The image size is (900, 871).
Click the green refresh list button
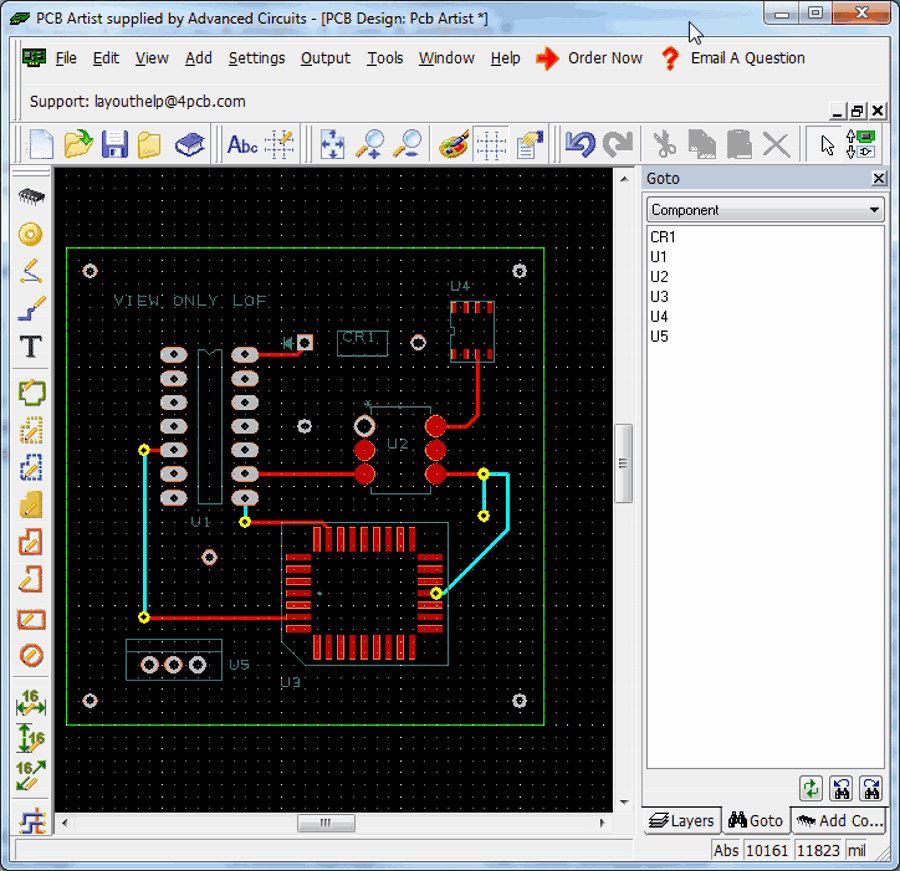[810, 788]
